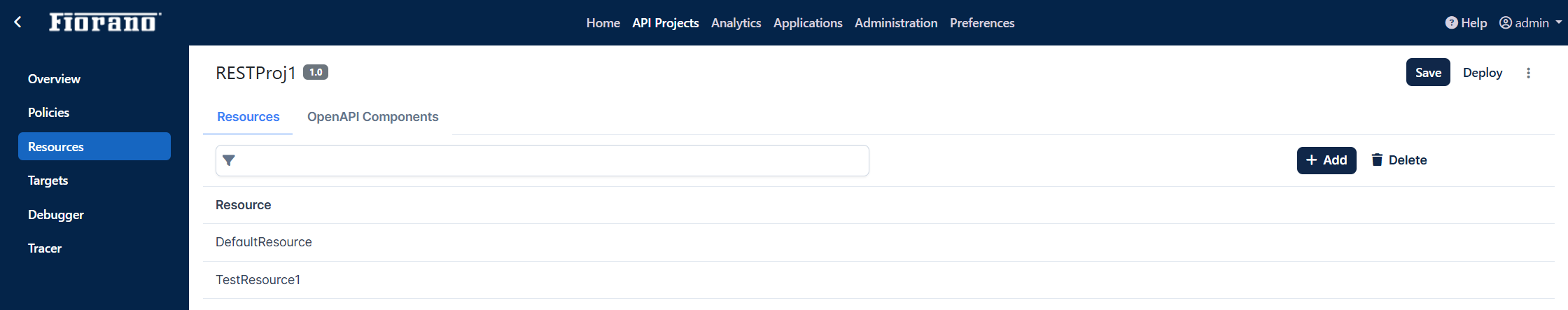Click the trash can Delete icon
This screenshot has width=1568, height=310.
coord(1376,160)
